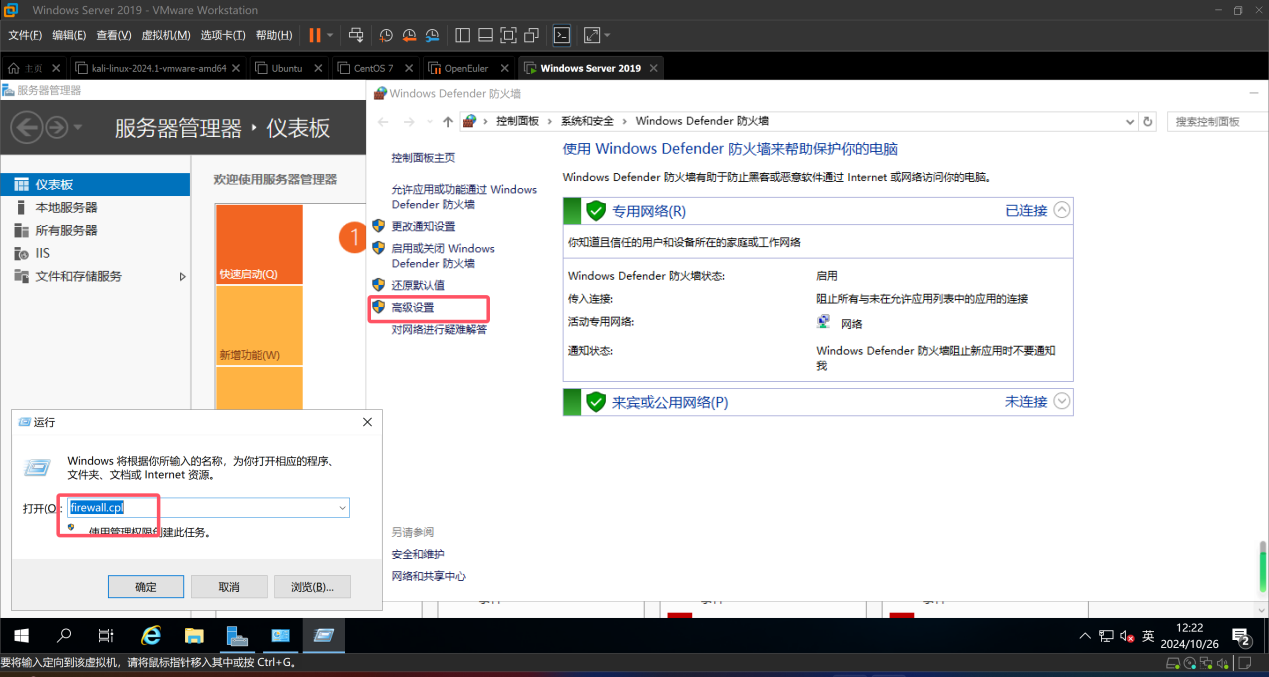Open the 帮助(H) menu

pyautogui.click(x=274, y=35)
